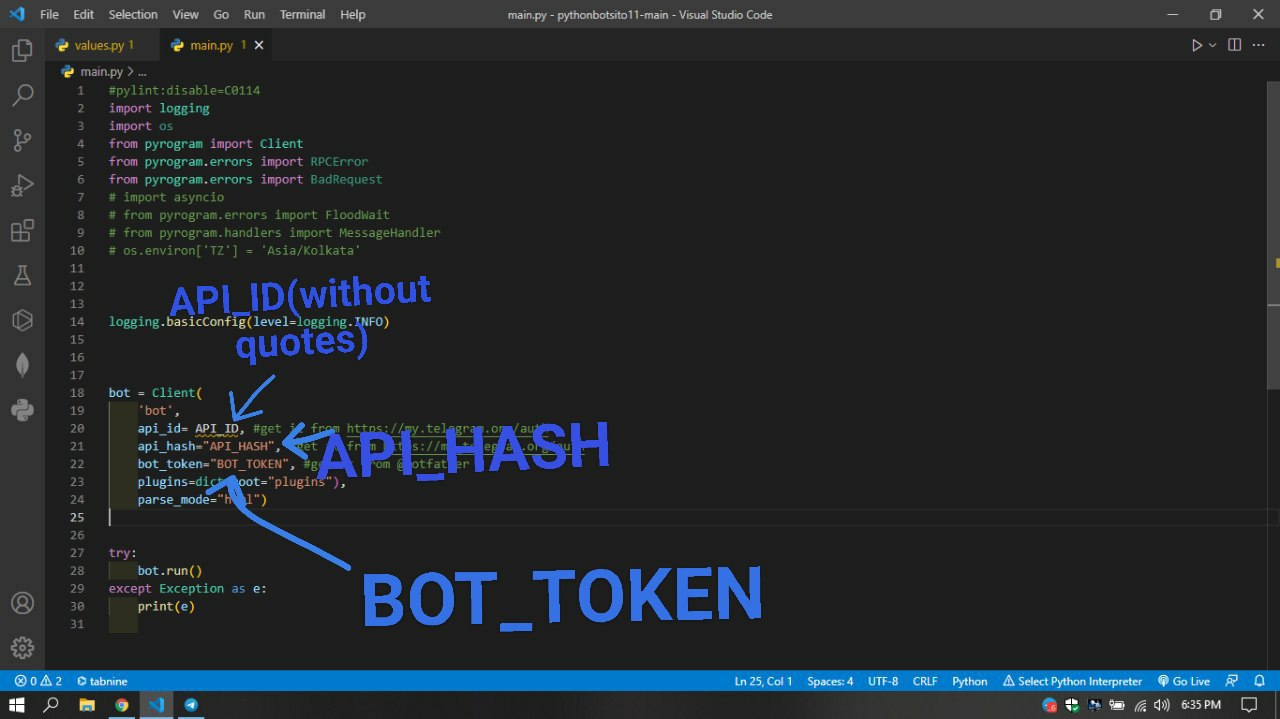Open Wi-Fi network icon in tray
Viewport: 1280px width, 719px height.
[x=1142, y=705]
